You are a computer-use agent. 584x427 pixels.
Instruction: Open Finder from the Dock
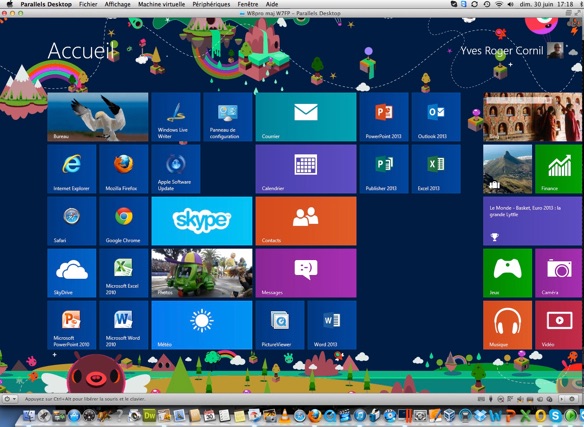coord(29,416)
